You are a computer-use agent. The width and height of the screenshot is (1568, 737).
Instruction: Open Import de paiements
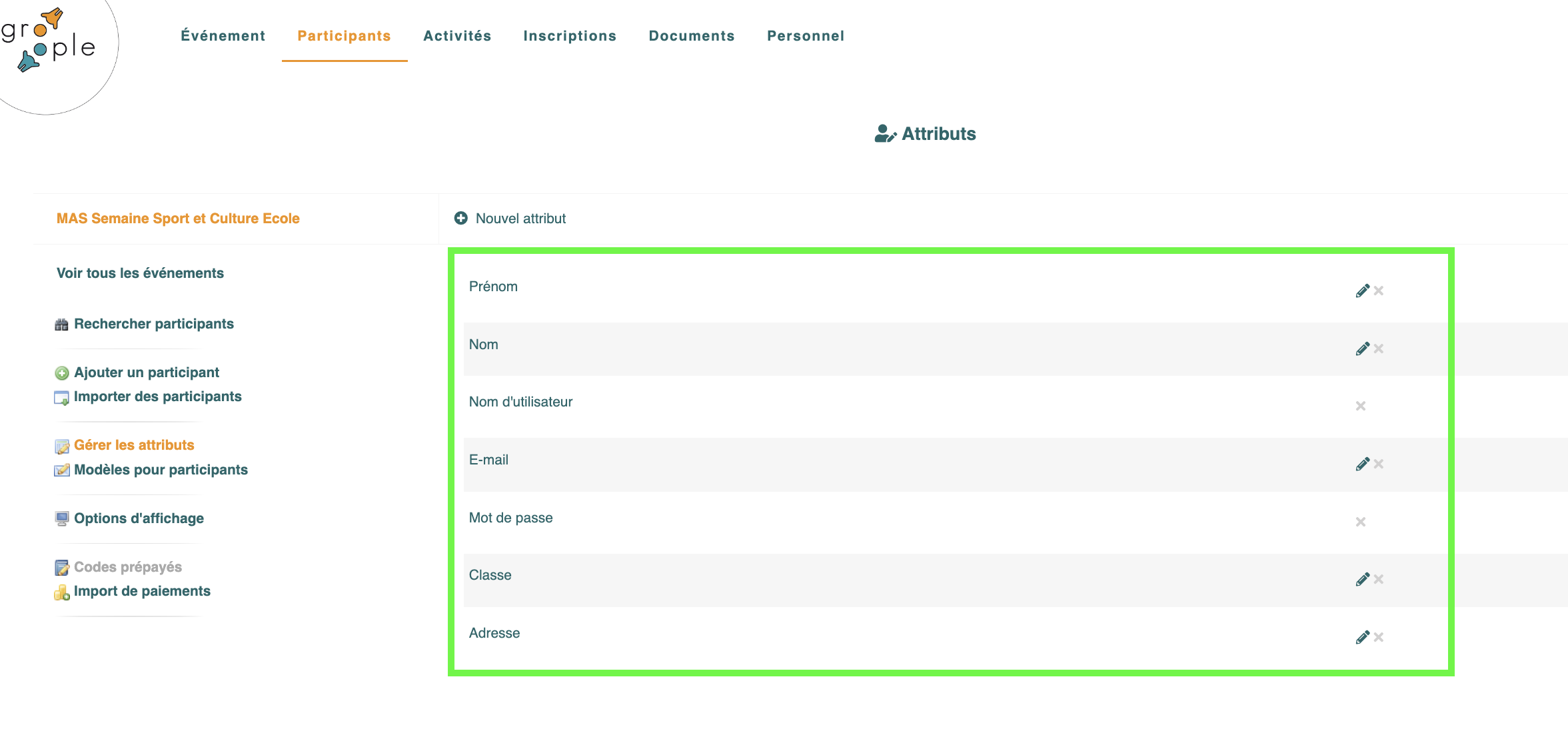tap(142, 591)
